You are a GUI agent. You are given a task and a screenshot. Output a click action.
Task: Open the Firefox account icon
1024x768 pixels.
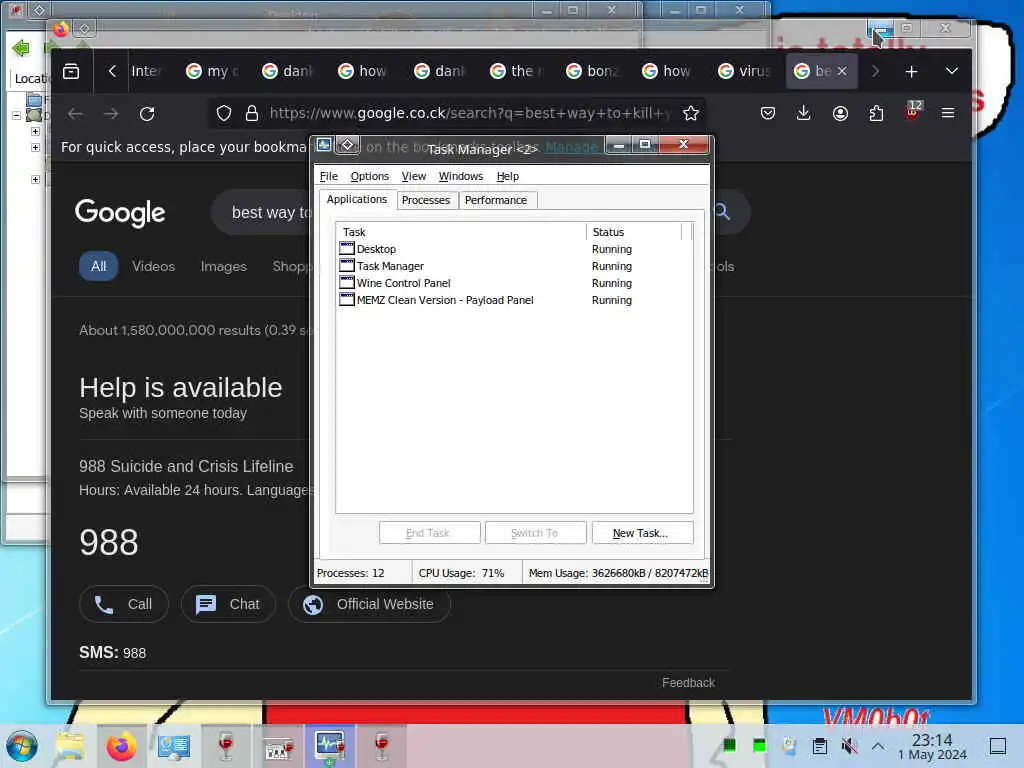coord(840,114)
